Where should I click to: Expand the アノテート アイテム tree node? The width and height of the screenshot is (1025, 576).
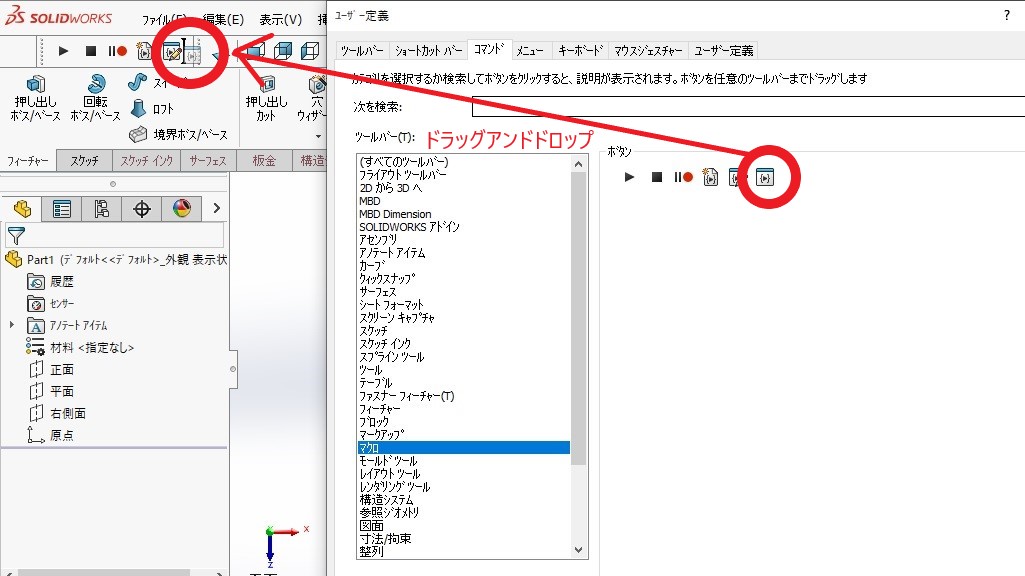[x=12, y=325]
